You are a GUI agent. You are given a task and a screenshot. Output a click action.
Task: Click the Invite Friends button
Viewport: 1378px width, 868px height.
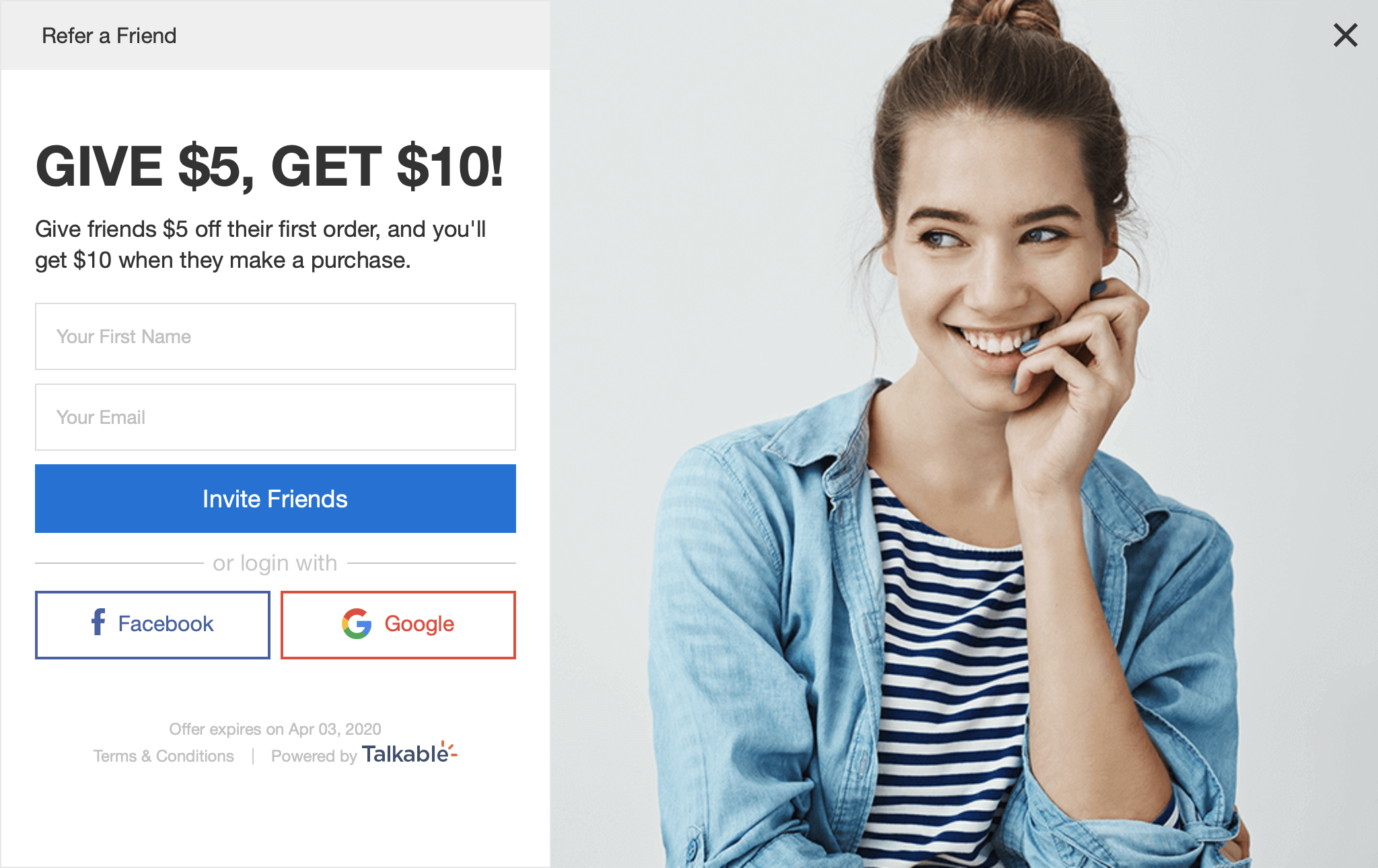coord(275,499)
